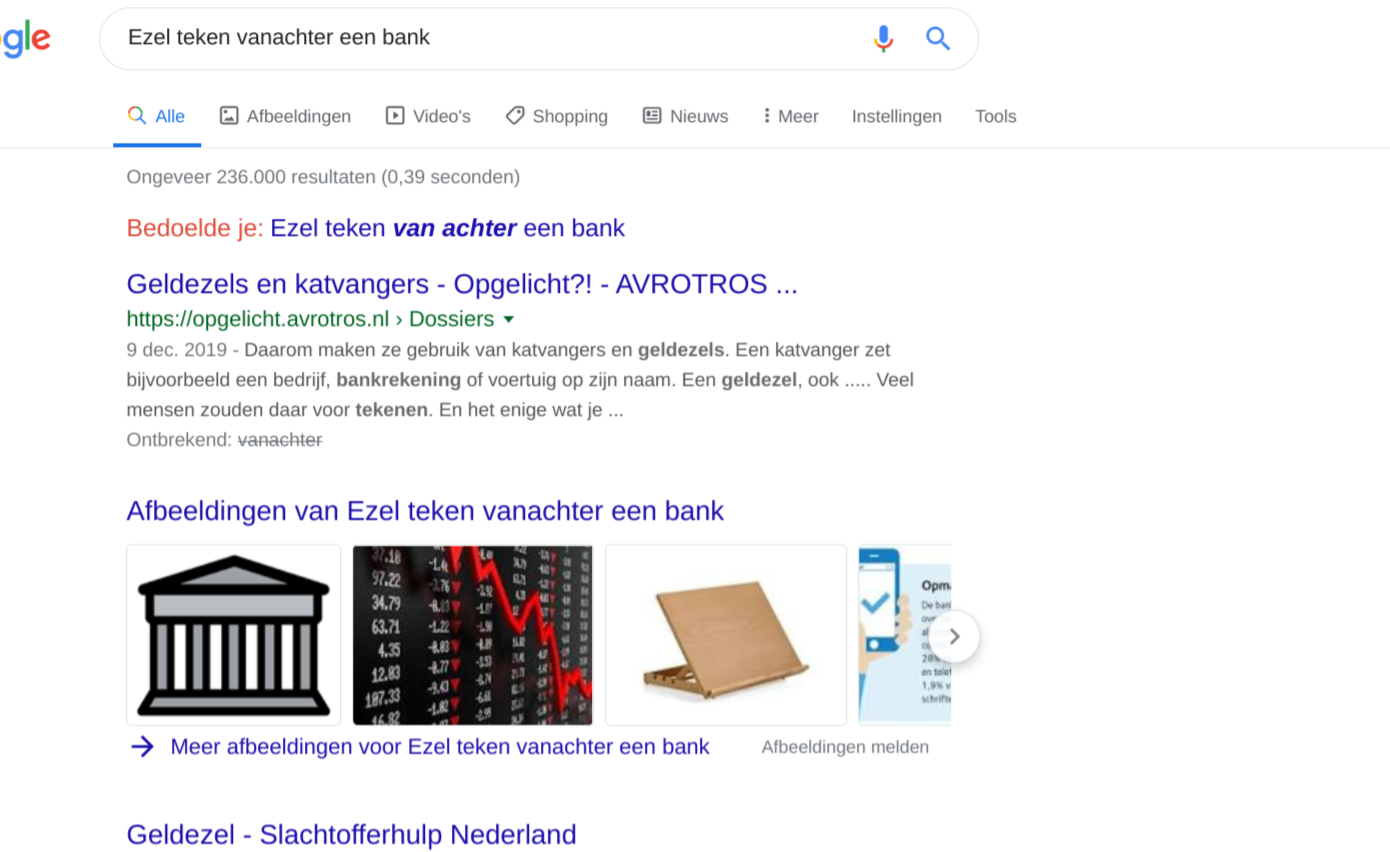Click the Google logo
The width and height of the screenshot is (1390, 852).
coord(24,39)
